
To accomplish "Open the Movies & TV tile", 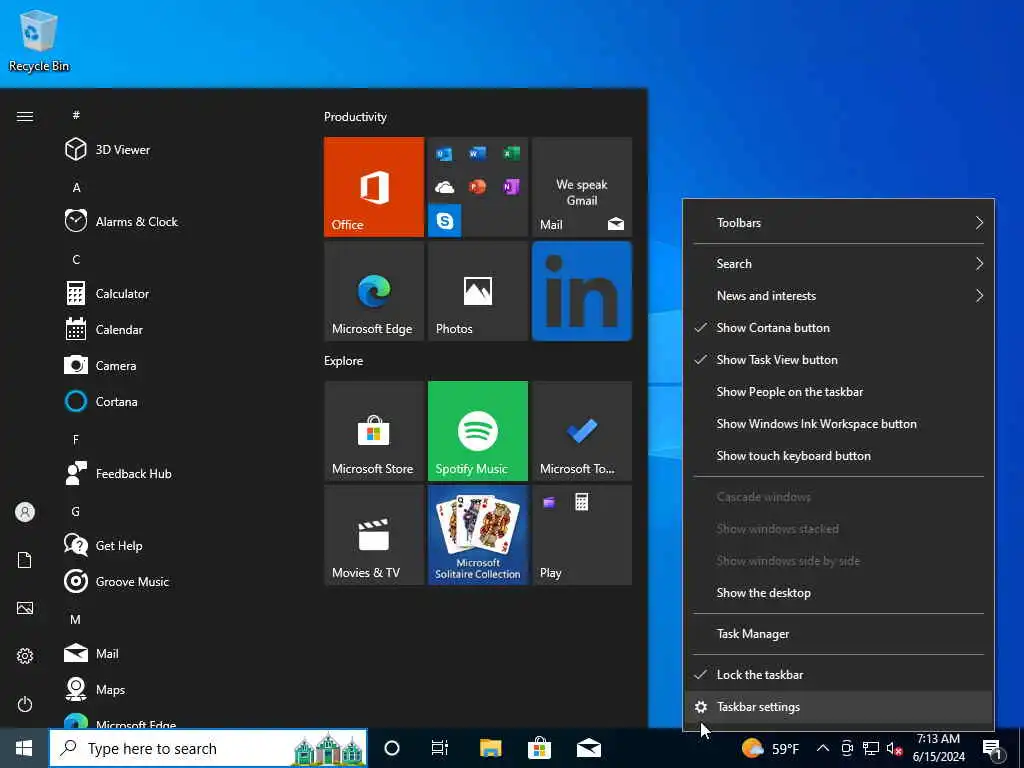I will pyautogui.click(x=374, y=535).
